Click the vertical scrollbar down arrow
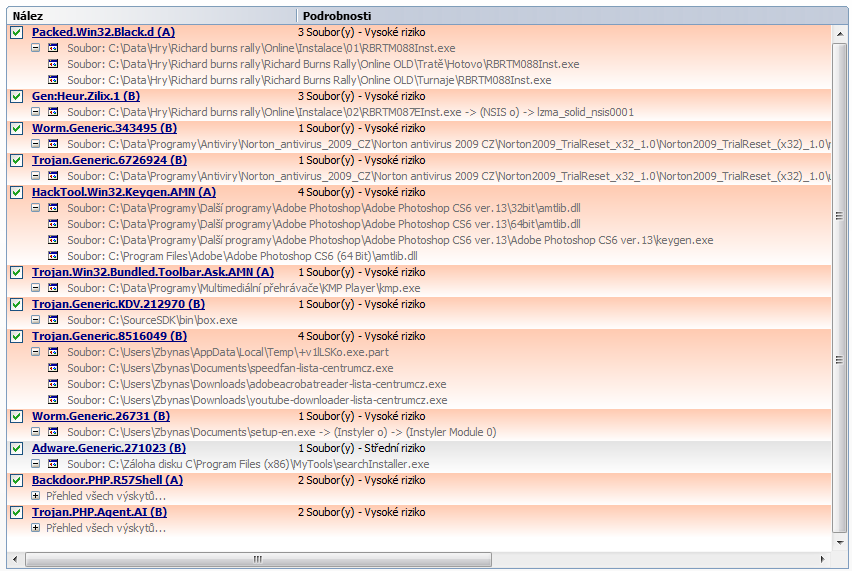Screen dimensions: 852x571 pos(840,542)
